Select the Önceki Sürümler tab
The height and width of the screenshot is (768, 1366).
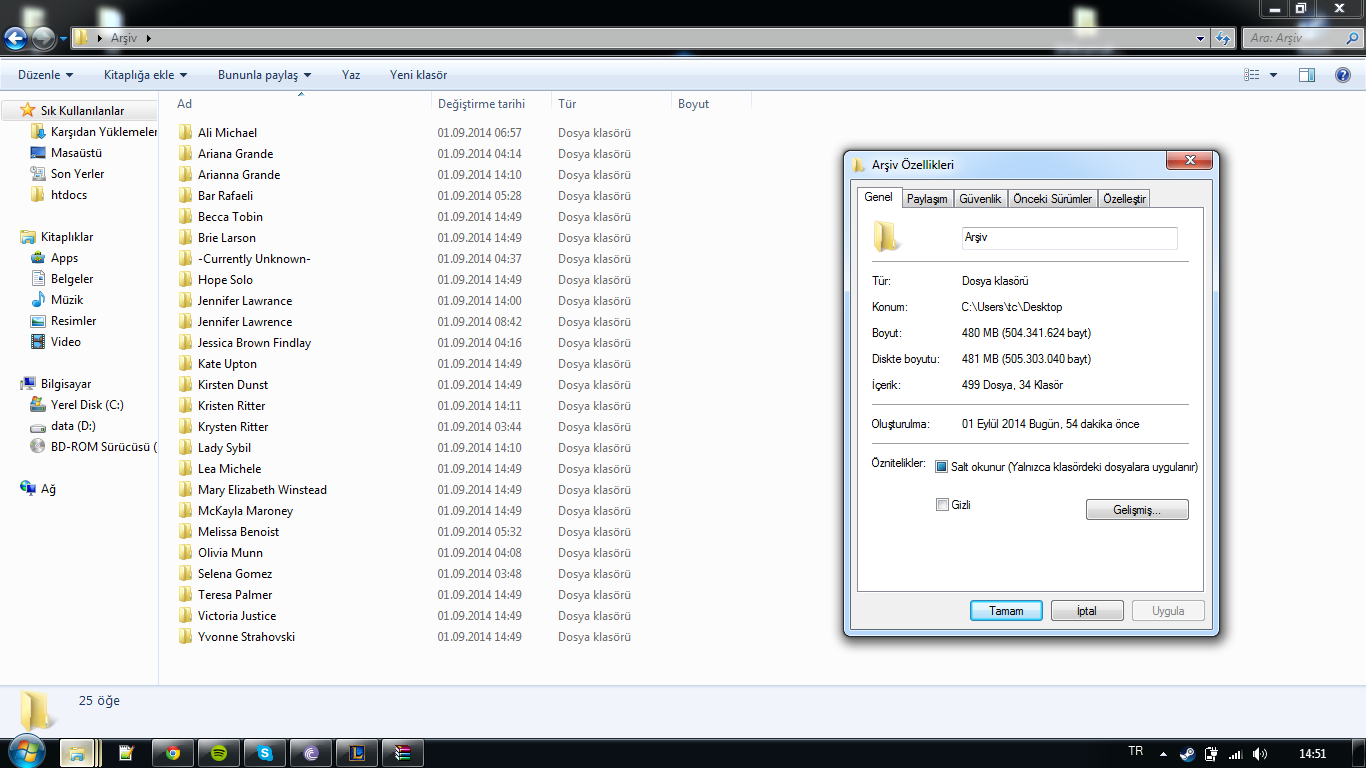(1052, 199)
